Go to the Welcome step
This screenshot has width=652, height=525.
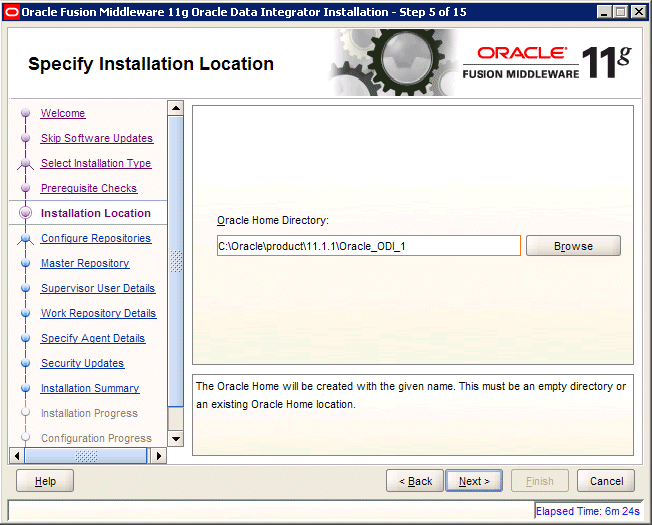[x=63, y=113]
